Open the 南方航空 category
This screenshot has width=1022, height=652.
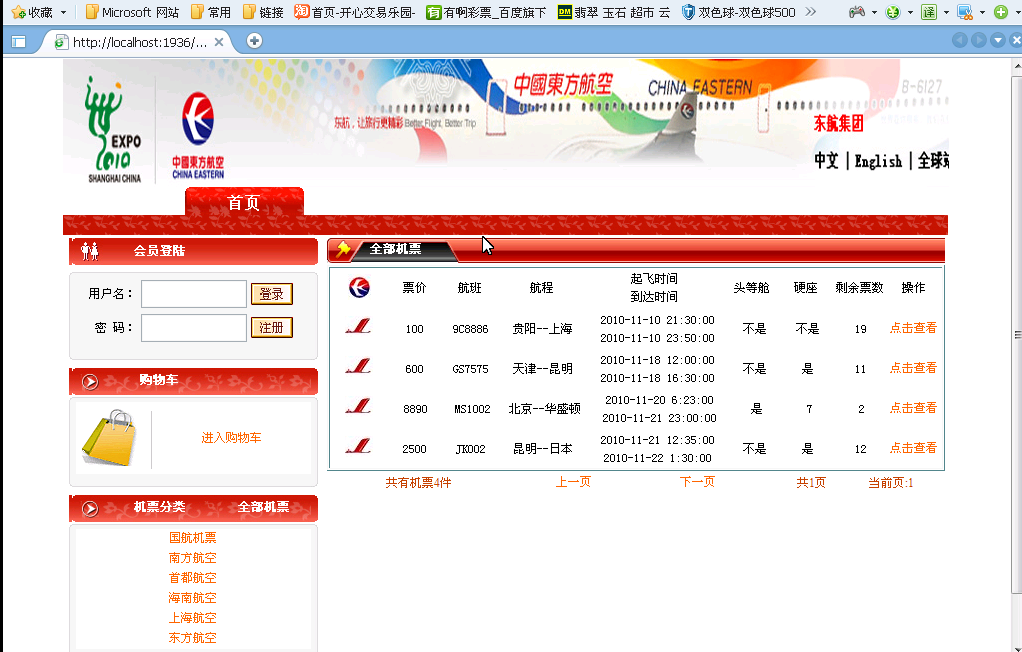click(192, 558)
